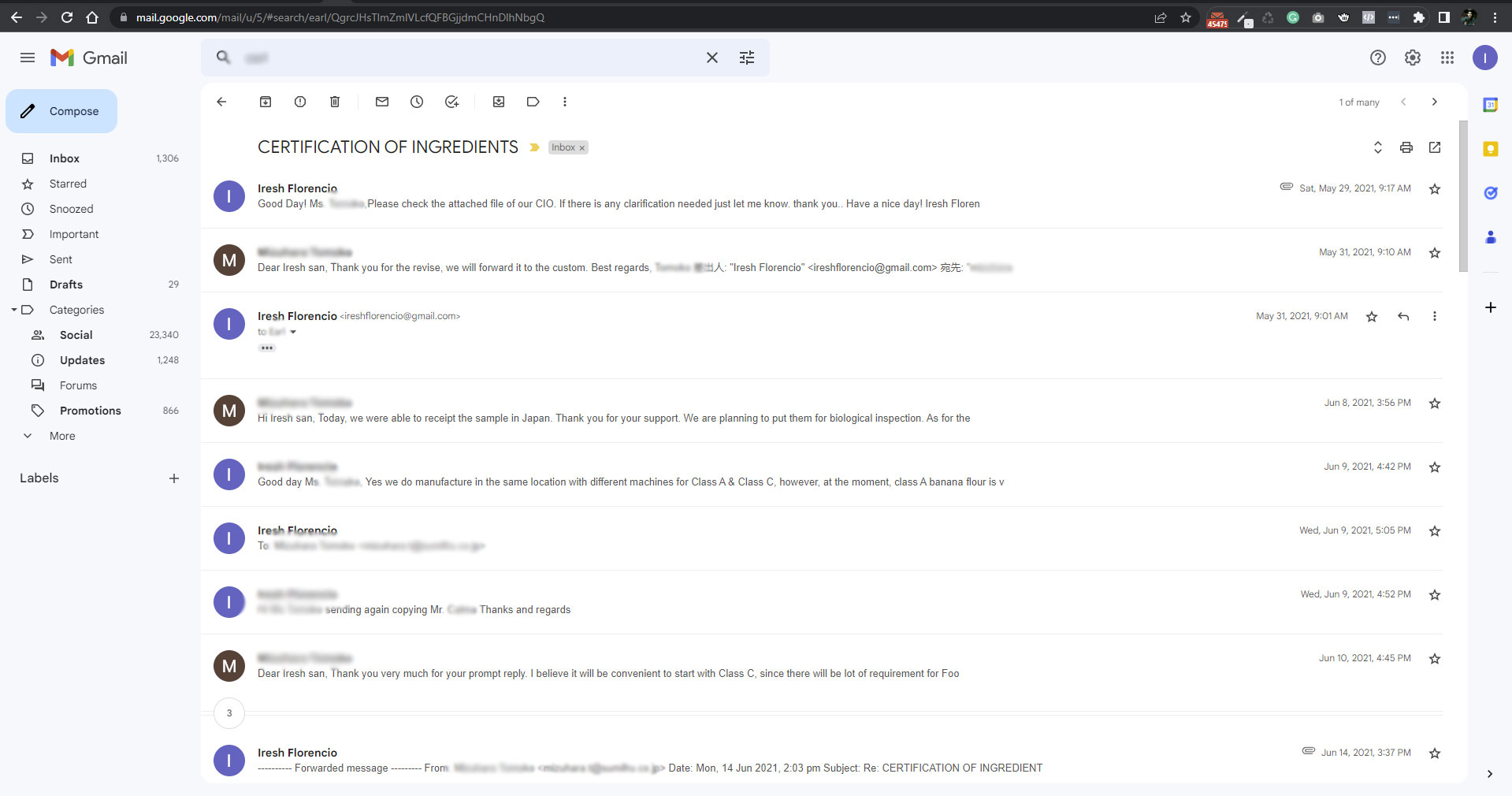Show recipient details dropdown under Iresh Florencio
This screenshot has height=796, width=1512.
293,332
